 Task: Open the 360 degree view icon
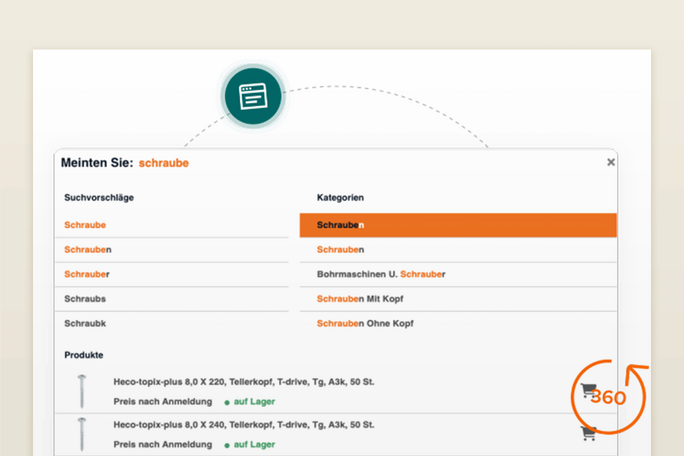(x=609, y=397)
